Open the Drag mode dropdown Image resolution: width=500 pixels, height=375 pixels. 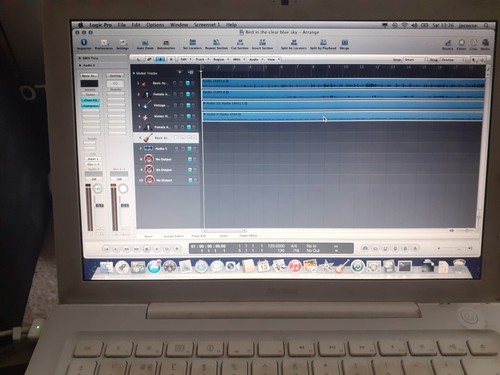(x=452, y=60)
